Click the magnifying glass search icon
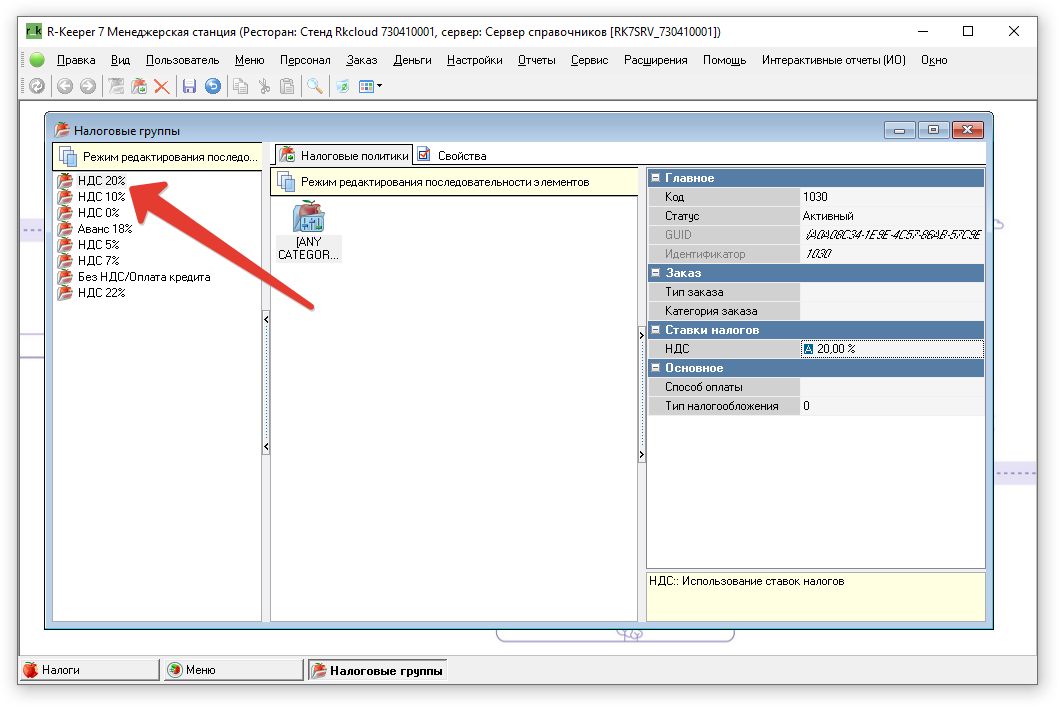This screenshot has width=1059, height=707. pos(314,87)
